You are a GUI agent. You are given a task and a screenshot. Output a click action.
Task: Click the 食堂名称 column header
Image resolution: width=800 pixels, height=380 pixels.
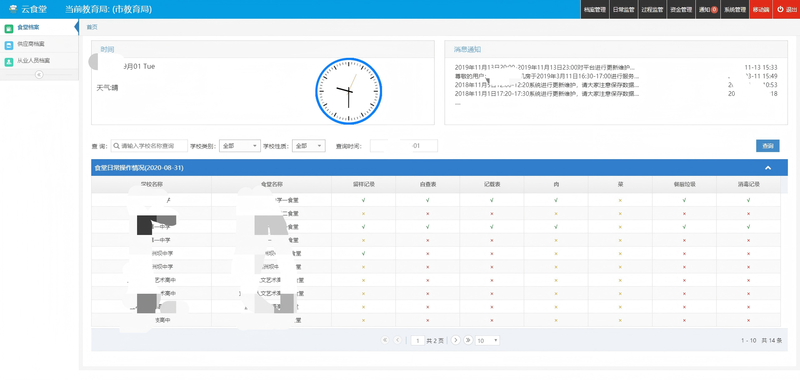click(271, 185)
